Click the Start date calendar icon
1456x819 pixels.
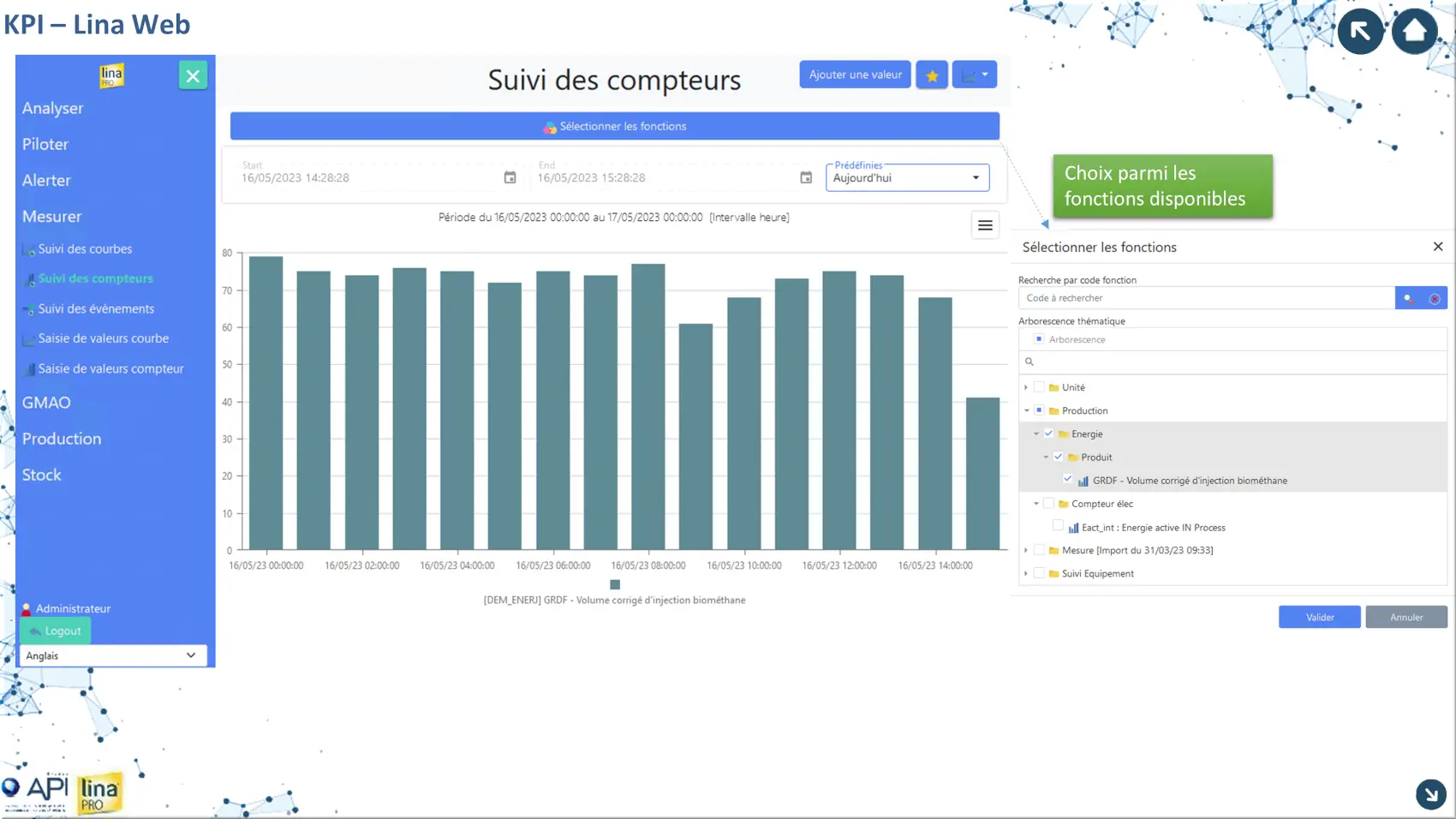[x=510, y=177]
